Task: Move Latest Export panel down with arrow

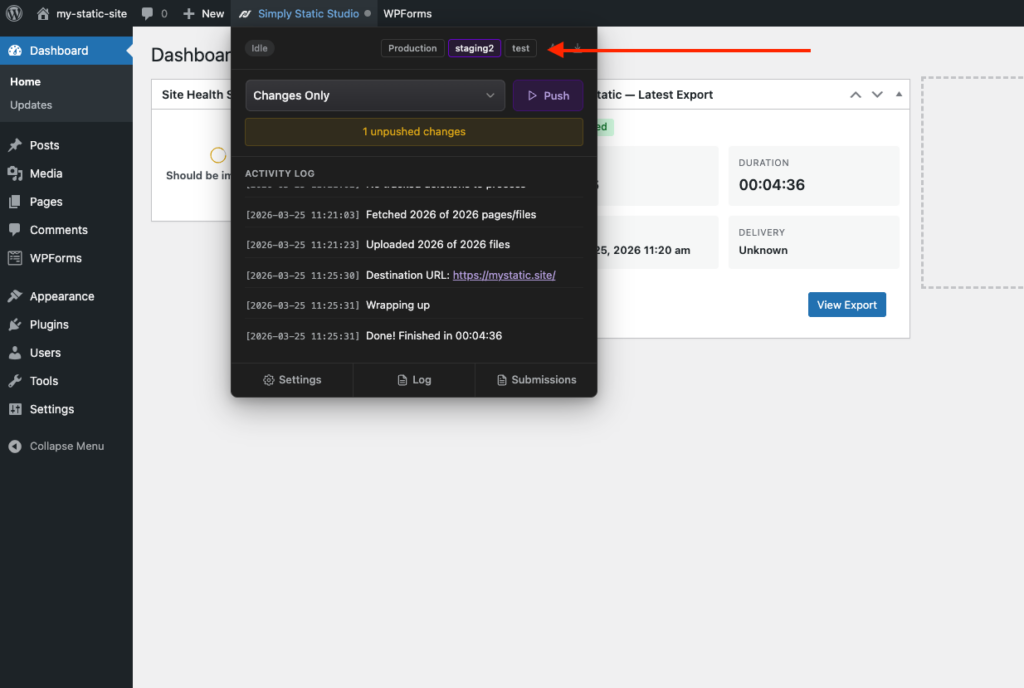Action: (877, 94)
